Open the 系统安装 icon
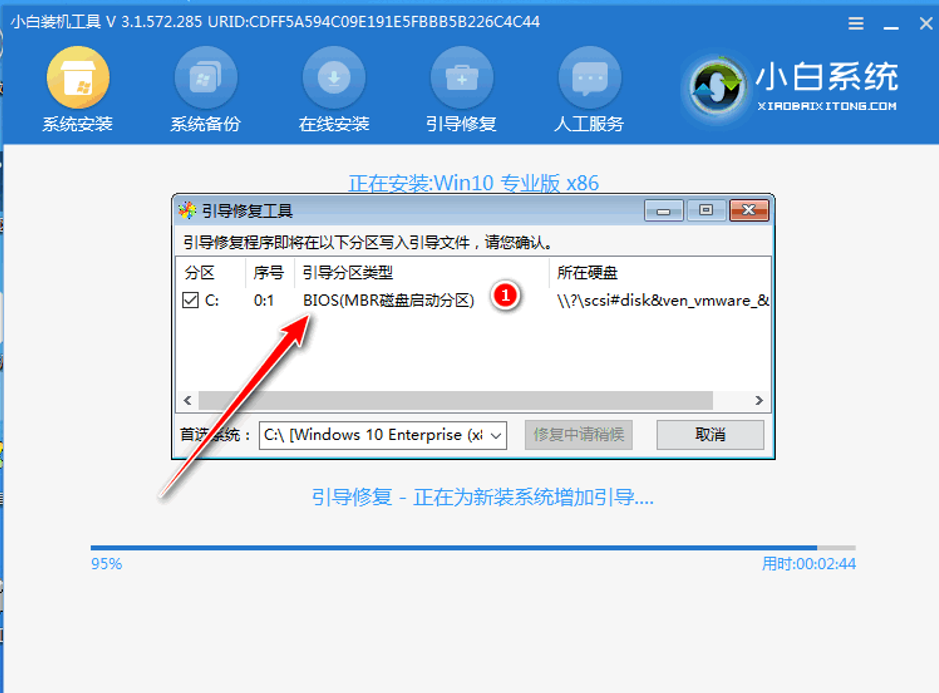 coord(78,78)
